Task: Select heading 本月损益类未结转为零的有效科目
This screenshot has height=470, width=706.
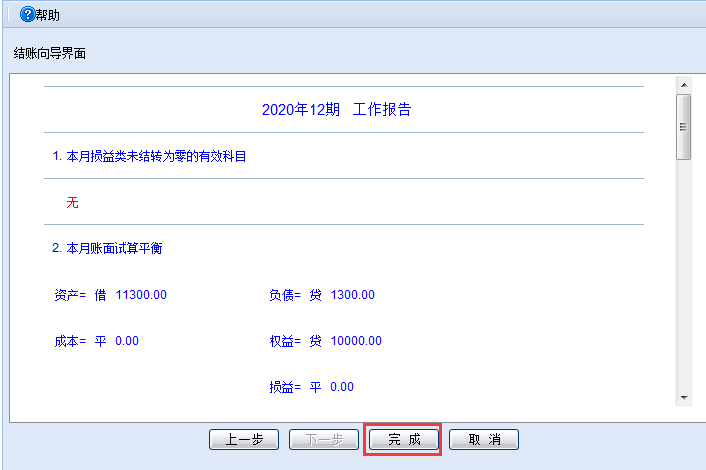Action: click(x=156, y=156)
